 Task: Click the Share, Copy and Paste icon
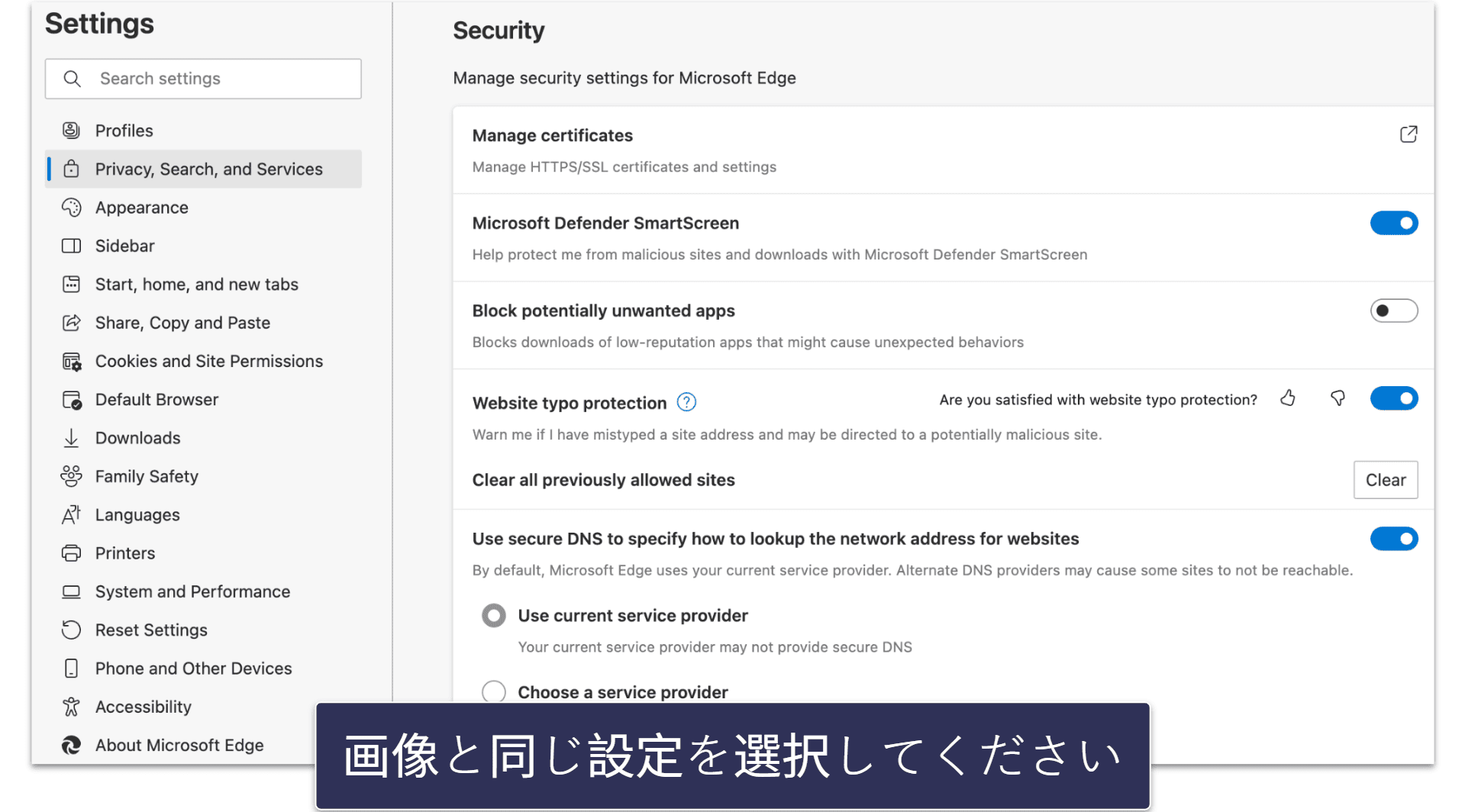tap(71, 323)
